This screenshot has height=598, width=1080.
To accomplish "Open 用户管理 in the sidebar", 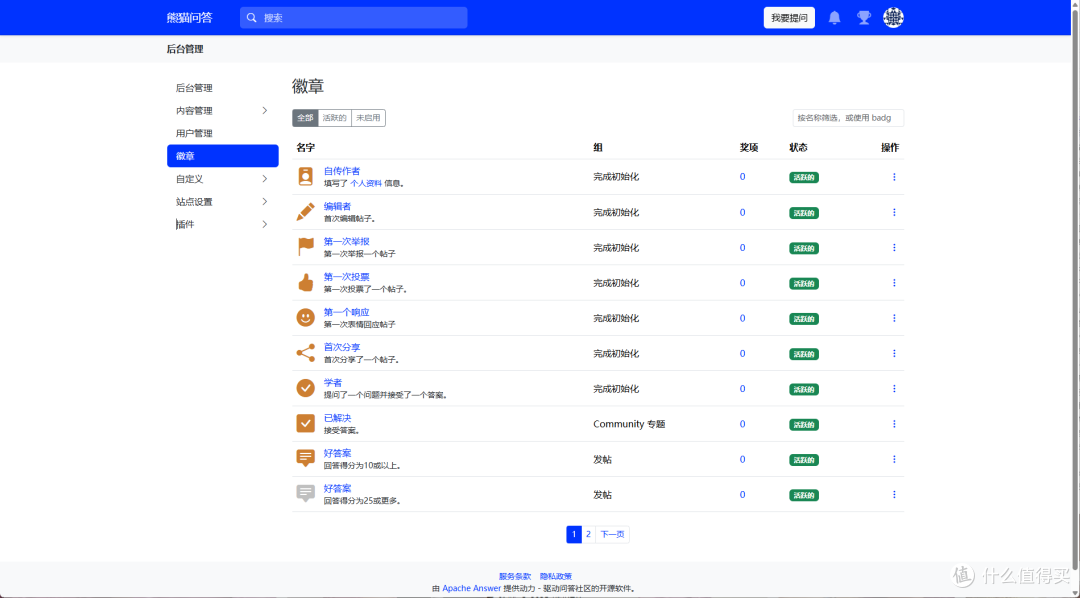I will (x=222, y=133).
